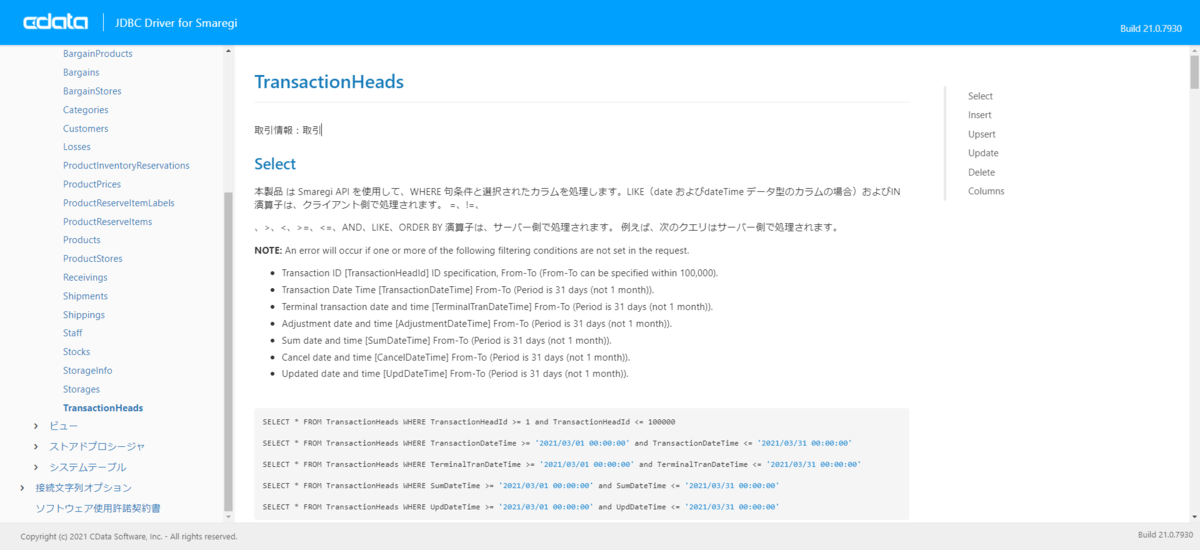Open the Shipments table page
This screenshot has width=1200, height=550.
(85, 296)
